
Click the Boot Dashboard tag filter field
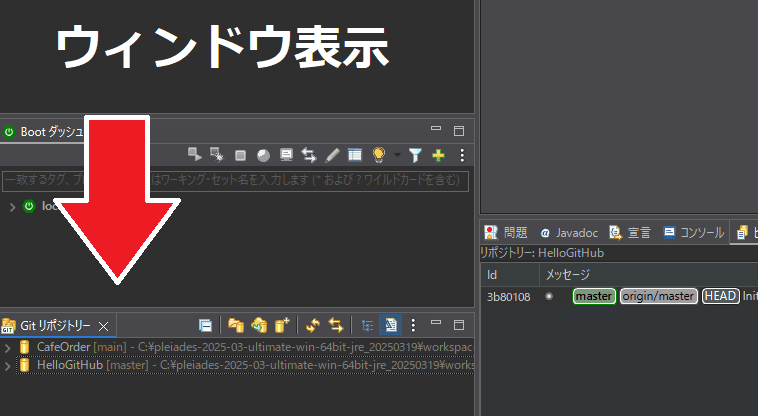coord(235,181)
